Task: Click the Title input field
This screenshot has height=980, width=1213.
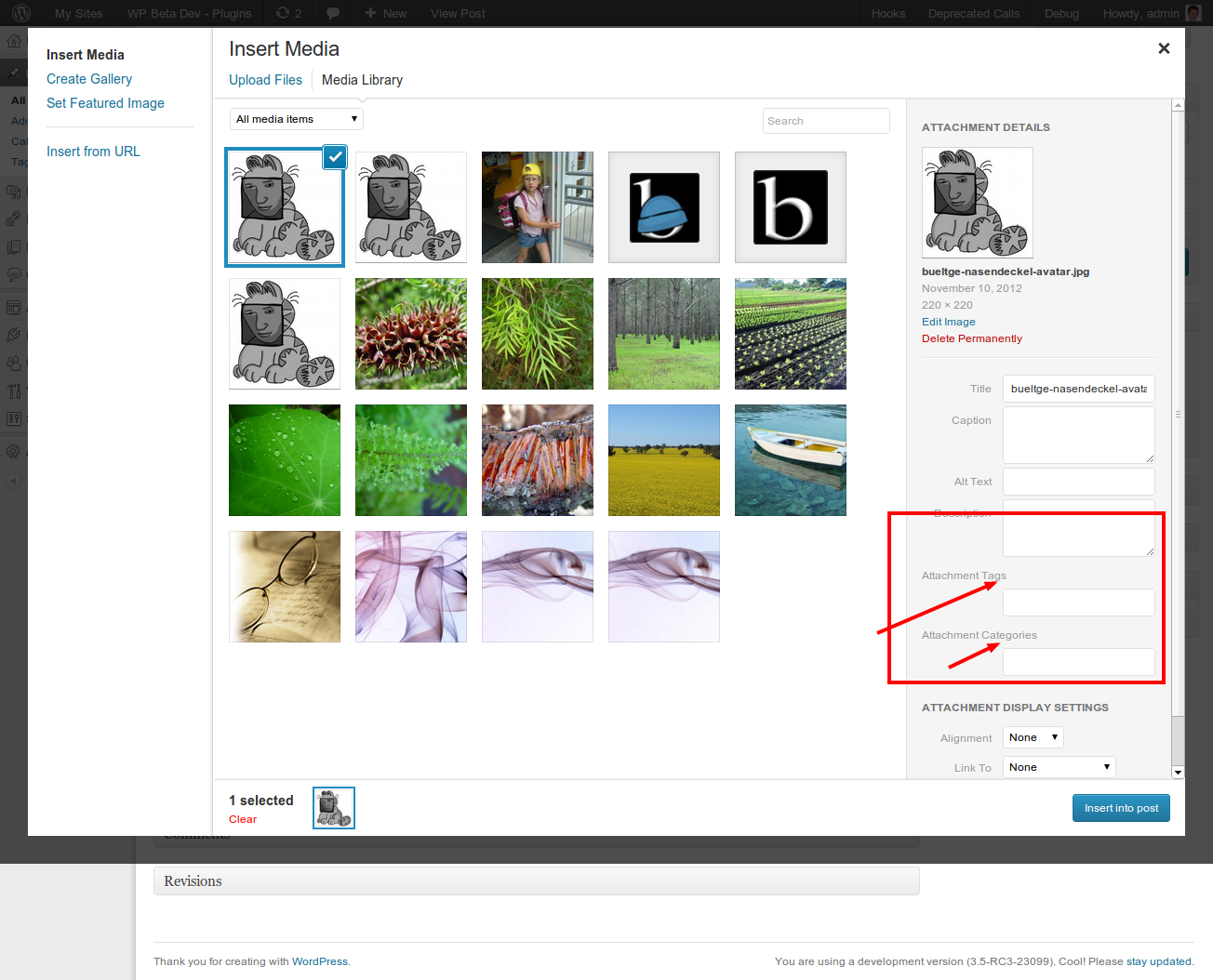Action: (1079, 389)
